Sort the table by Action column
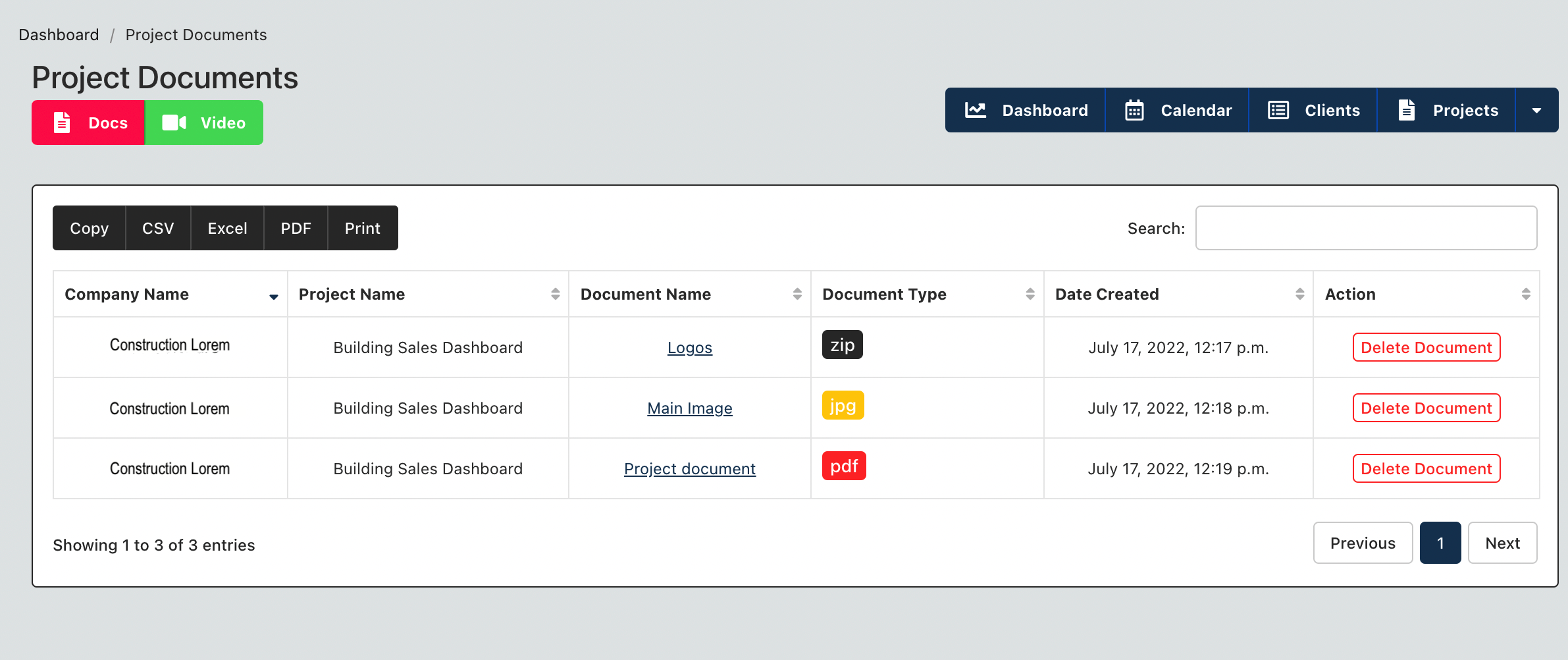 coord(1426,294)
